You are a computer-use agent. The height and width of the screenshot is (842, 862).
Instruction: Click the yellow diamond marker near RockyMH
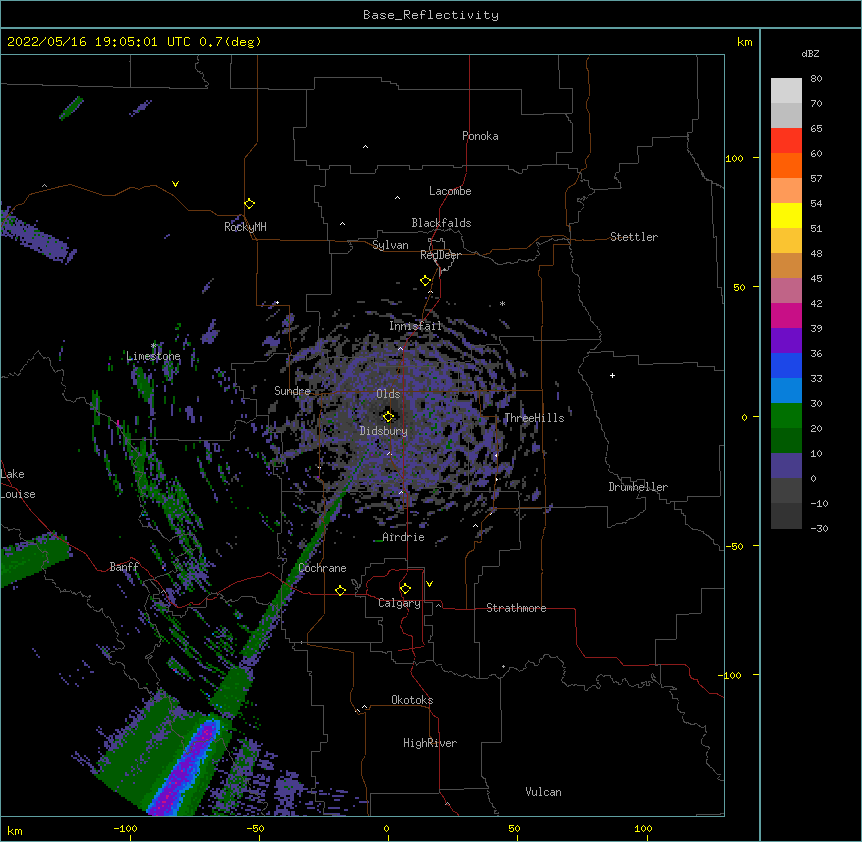tap(249, 204)
